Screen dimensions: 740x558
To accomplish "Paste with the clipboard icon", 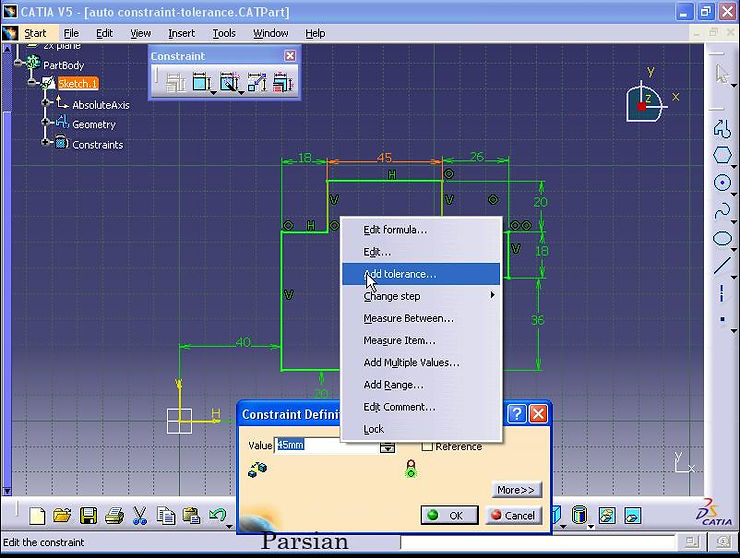I will click(x=191, y=516).
